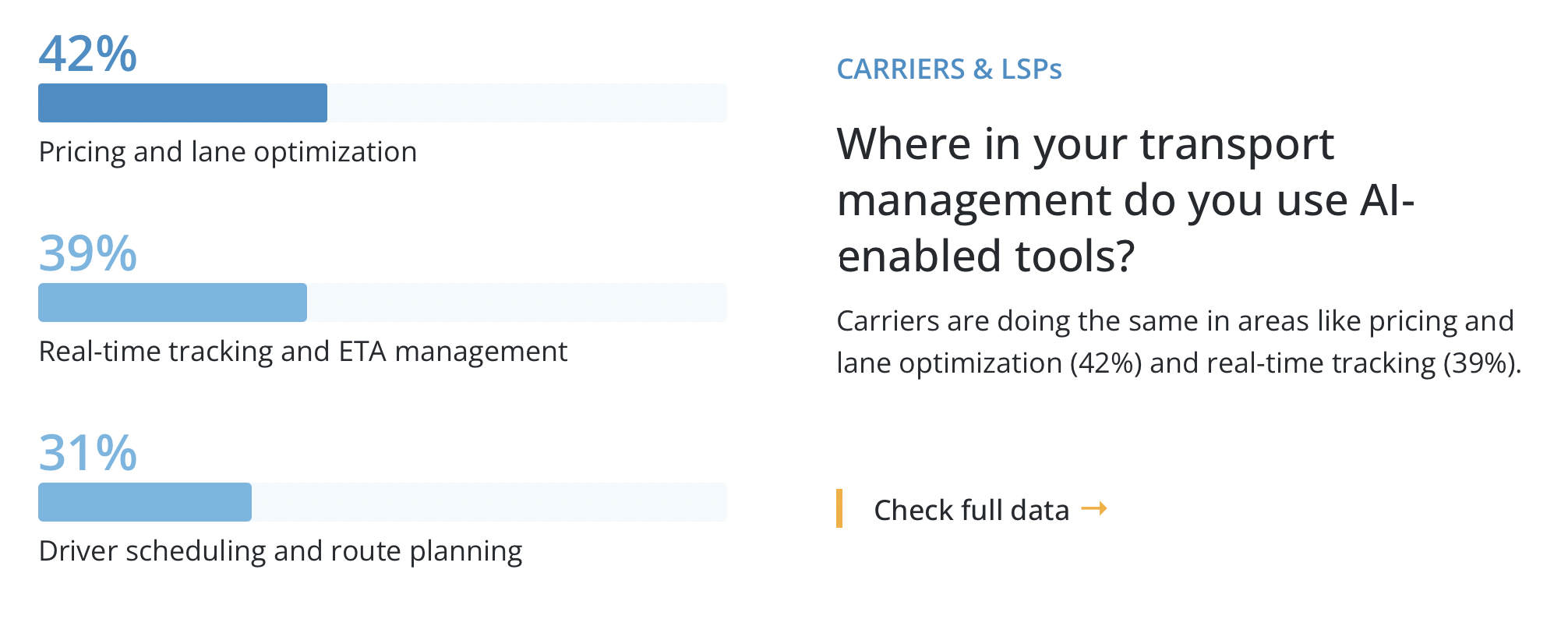The width and height of the screenshot is (1568, 644).
Task: Select the large 39% figure above the bar
Action: tap(88, 253)
